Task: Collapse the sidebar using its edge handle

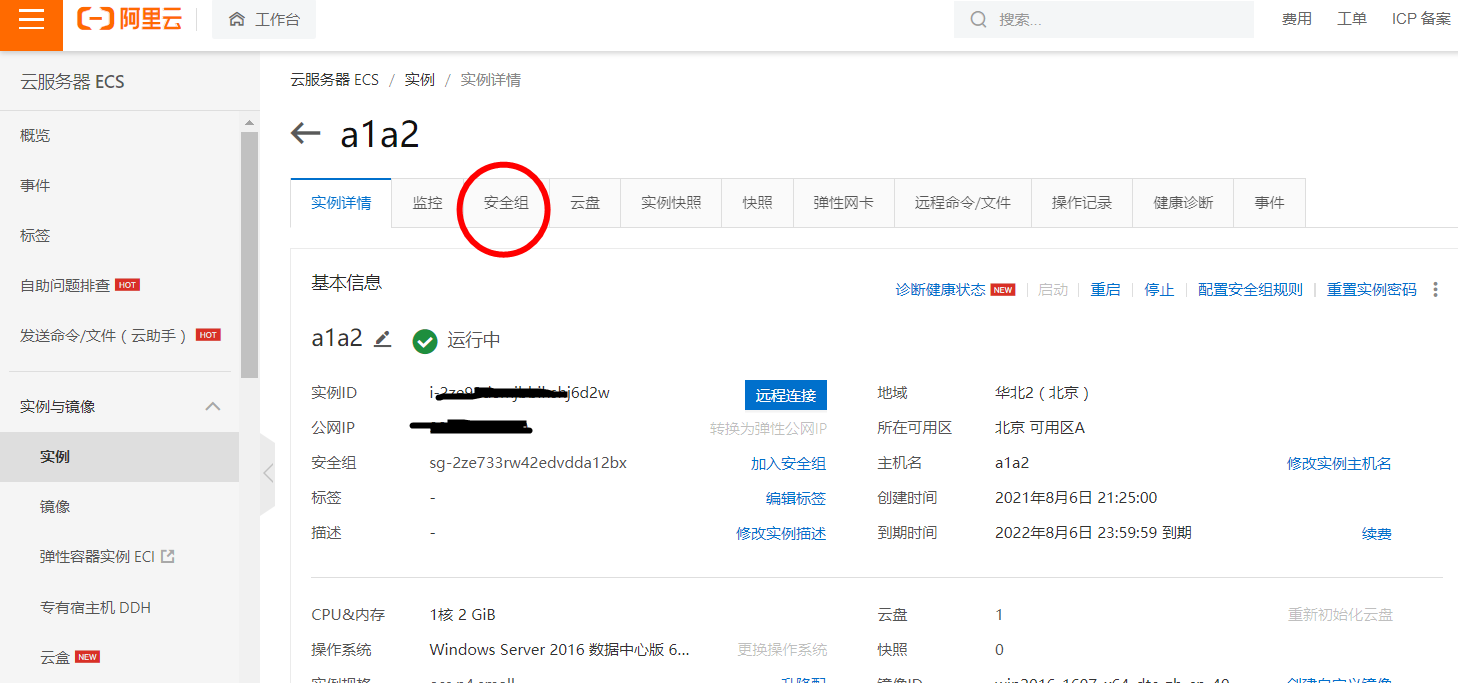Action: tap(267, 473)
